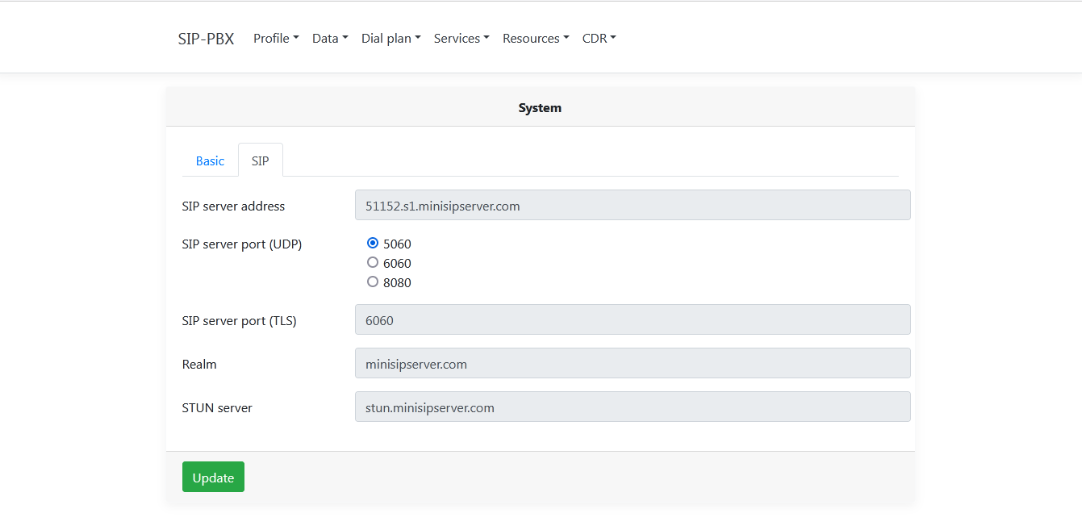
Task: Click the green Update button
Action: pos(213,477)
